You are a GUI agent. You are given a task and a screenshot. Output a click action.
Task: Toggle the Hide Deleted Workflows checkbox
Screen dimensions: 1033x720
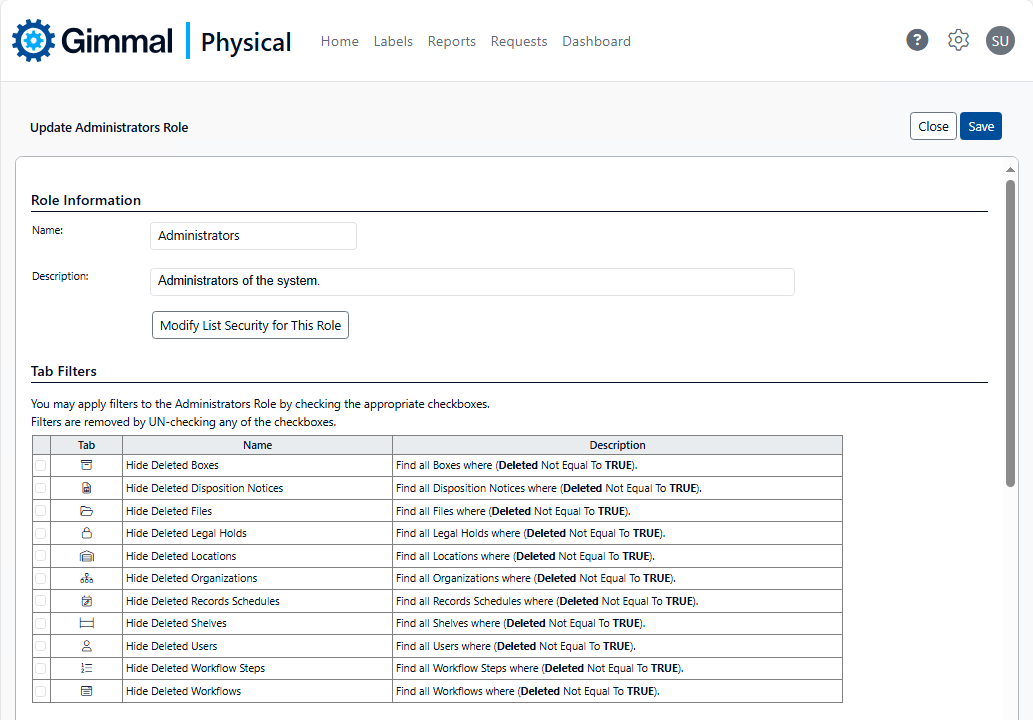click(x=41, y=691)
